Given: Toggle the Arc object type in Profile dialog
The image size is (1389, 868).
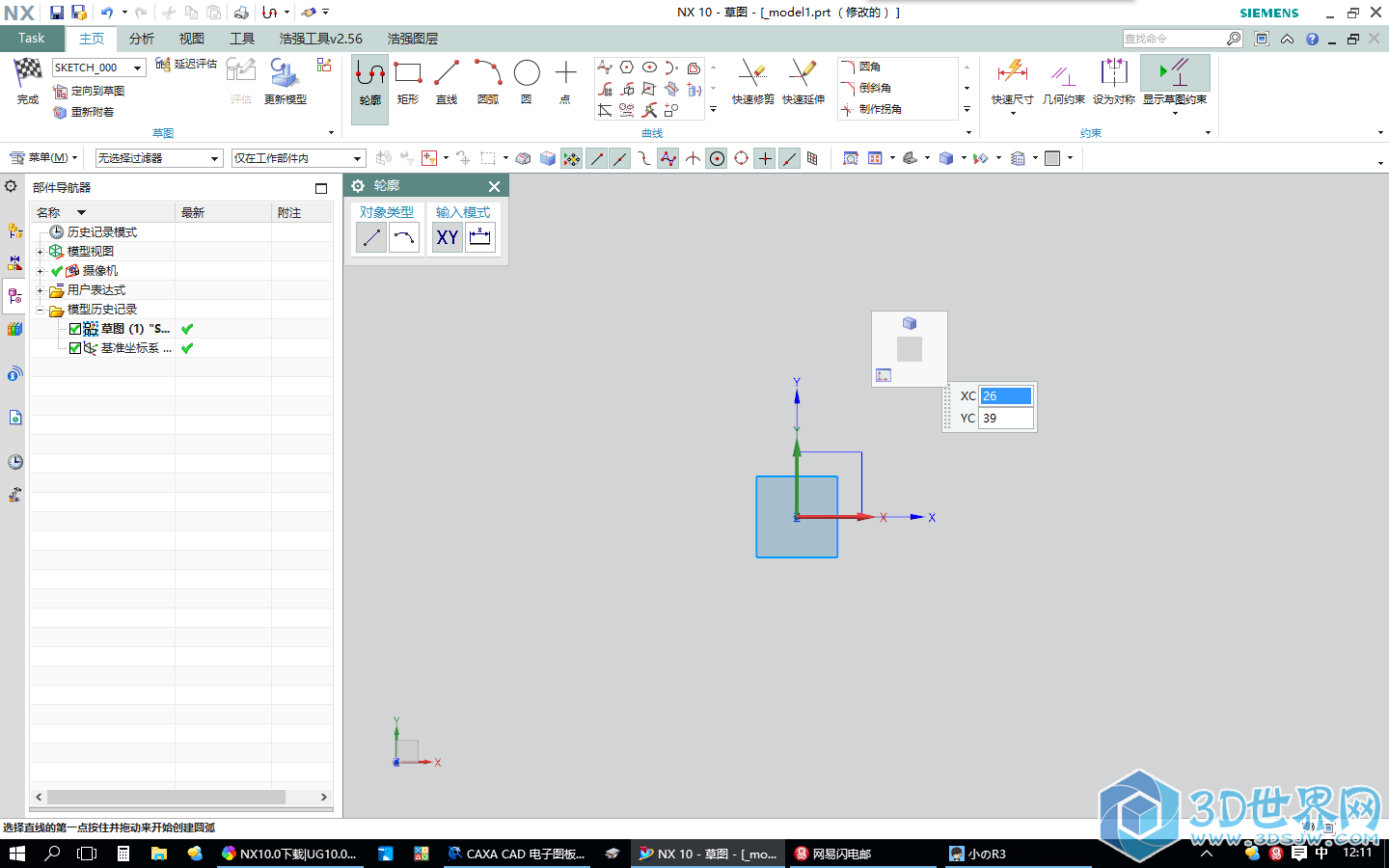Looking at the screenshot, I should tap(404, 237).
